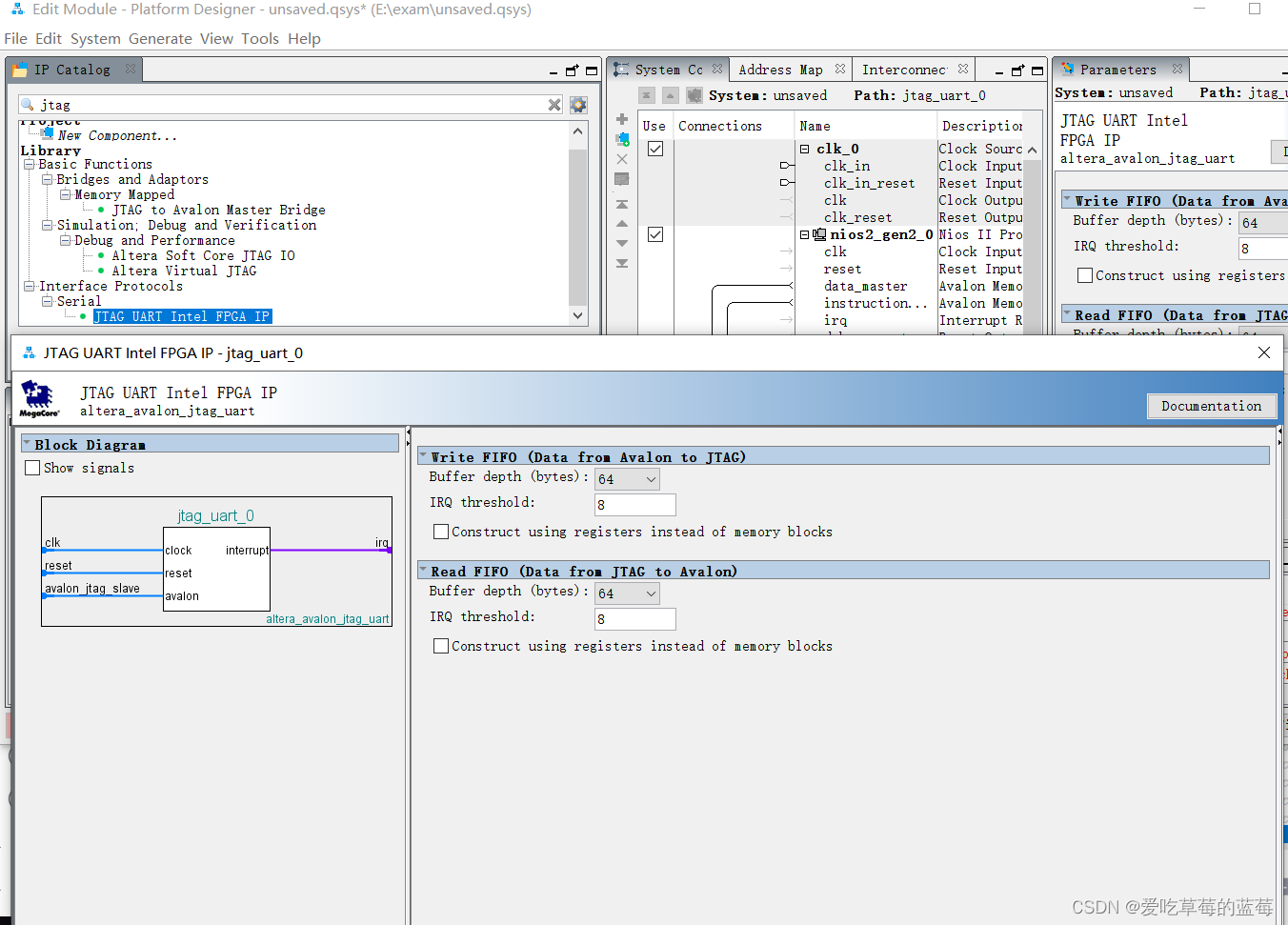Enable Read FIFO construct using registers checkbox

click(x=441, y=646)
